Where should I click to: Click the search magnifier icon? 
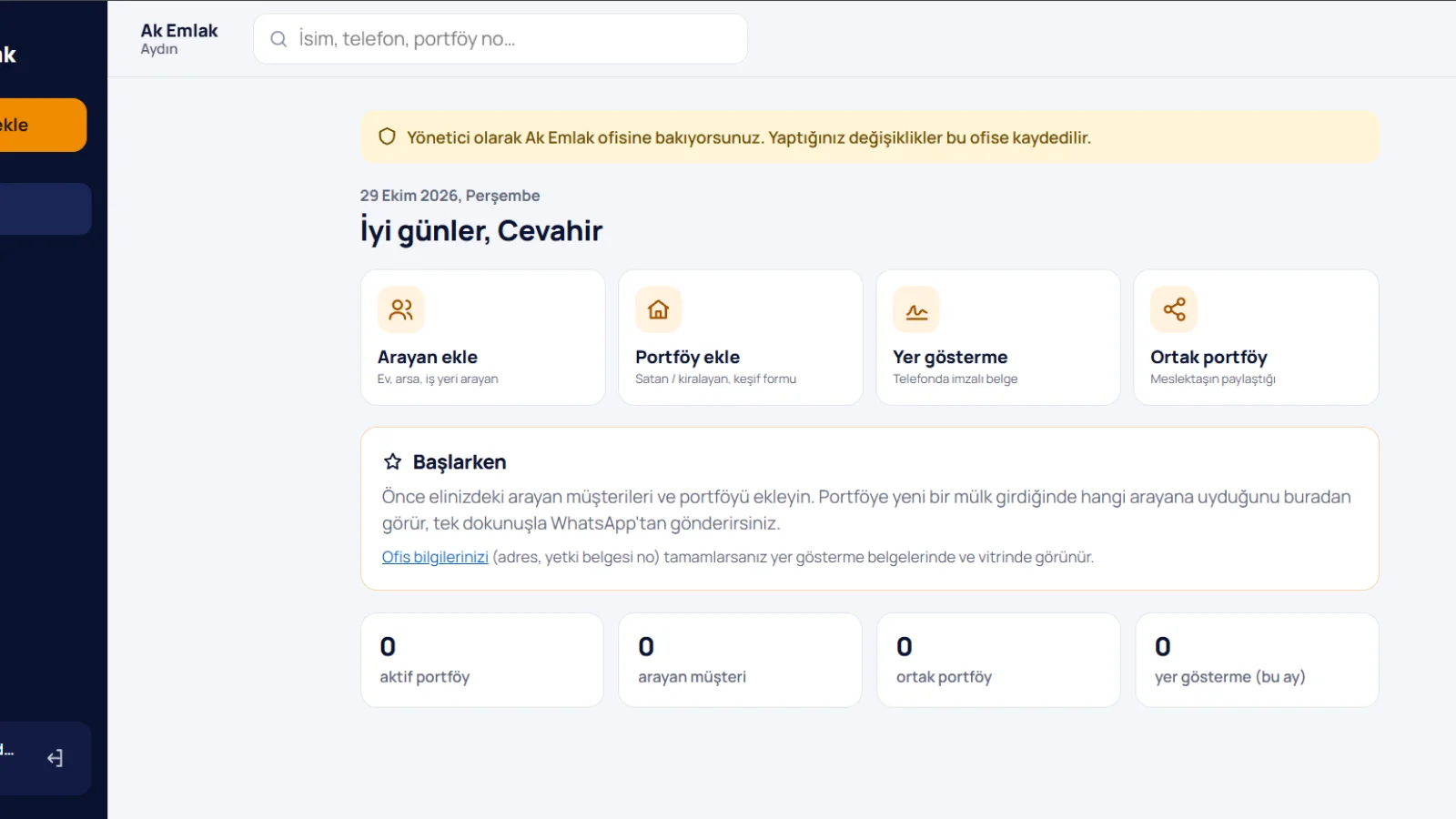click(278, 39)
